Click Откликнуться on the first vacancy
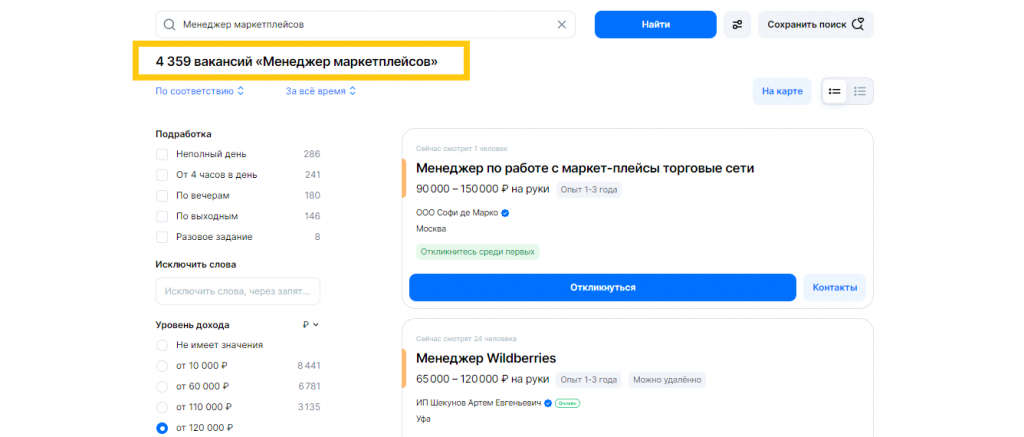1024x437 pixels. pos(602,287)
